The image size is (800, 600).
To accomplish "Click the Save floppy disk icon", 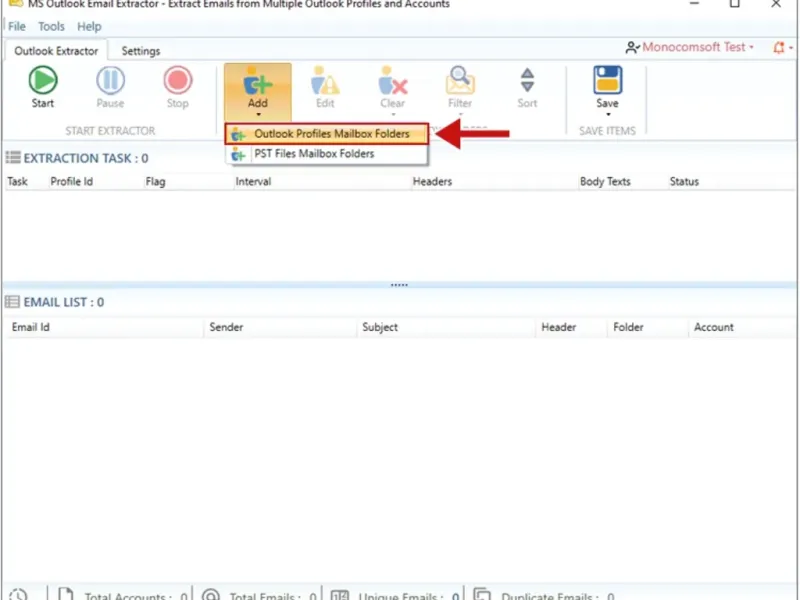I will point(607,80).
